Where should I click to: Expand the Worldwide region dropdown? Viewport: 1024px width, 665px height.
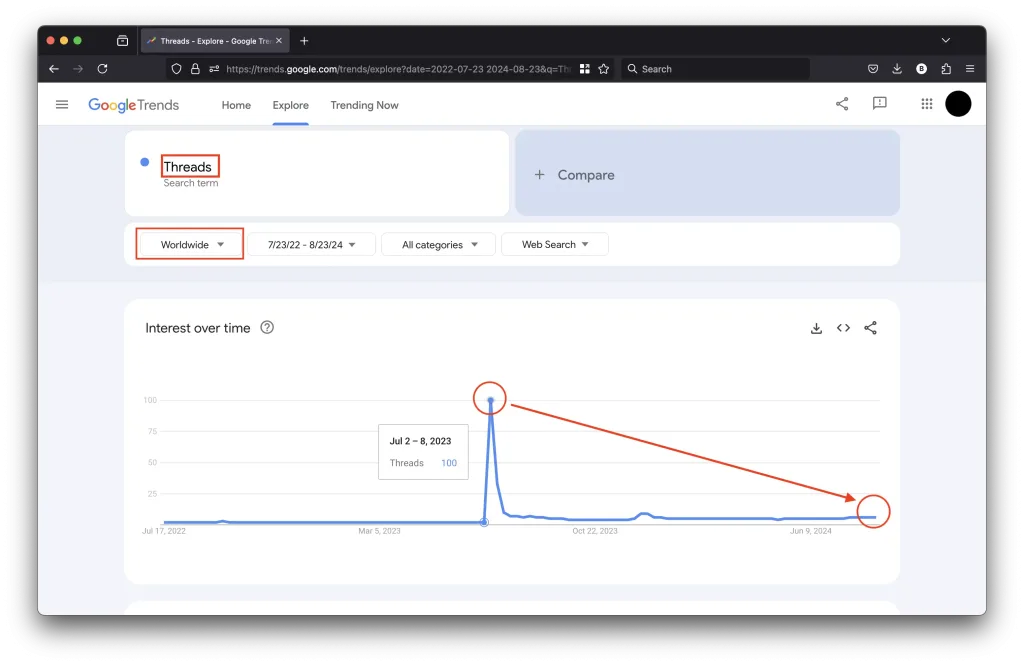pyautogui.click(x=190, y=244)
